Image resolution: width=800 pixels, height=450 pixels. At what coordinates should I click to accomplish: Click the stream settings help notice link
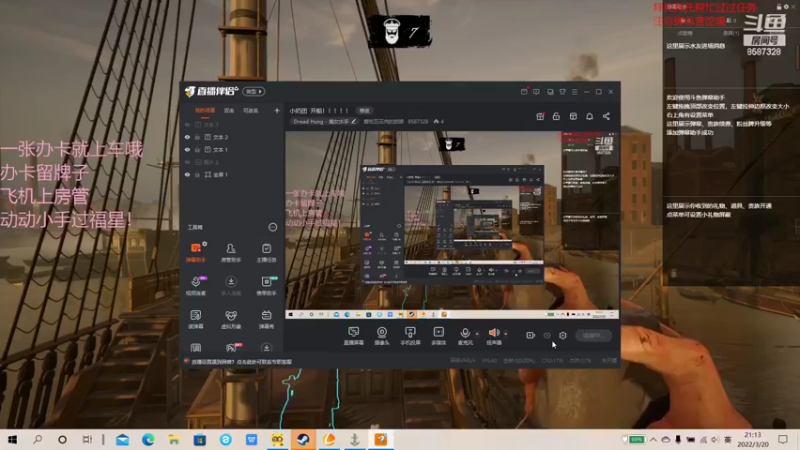tap(242, 361)
